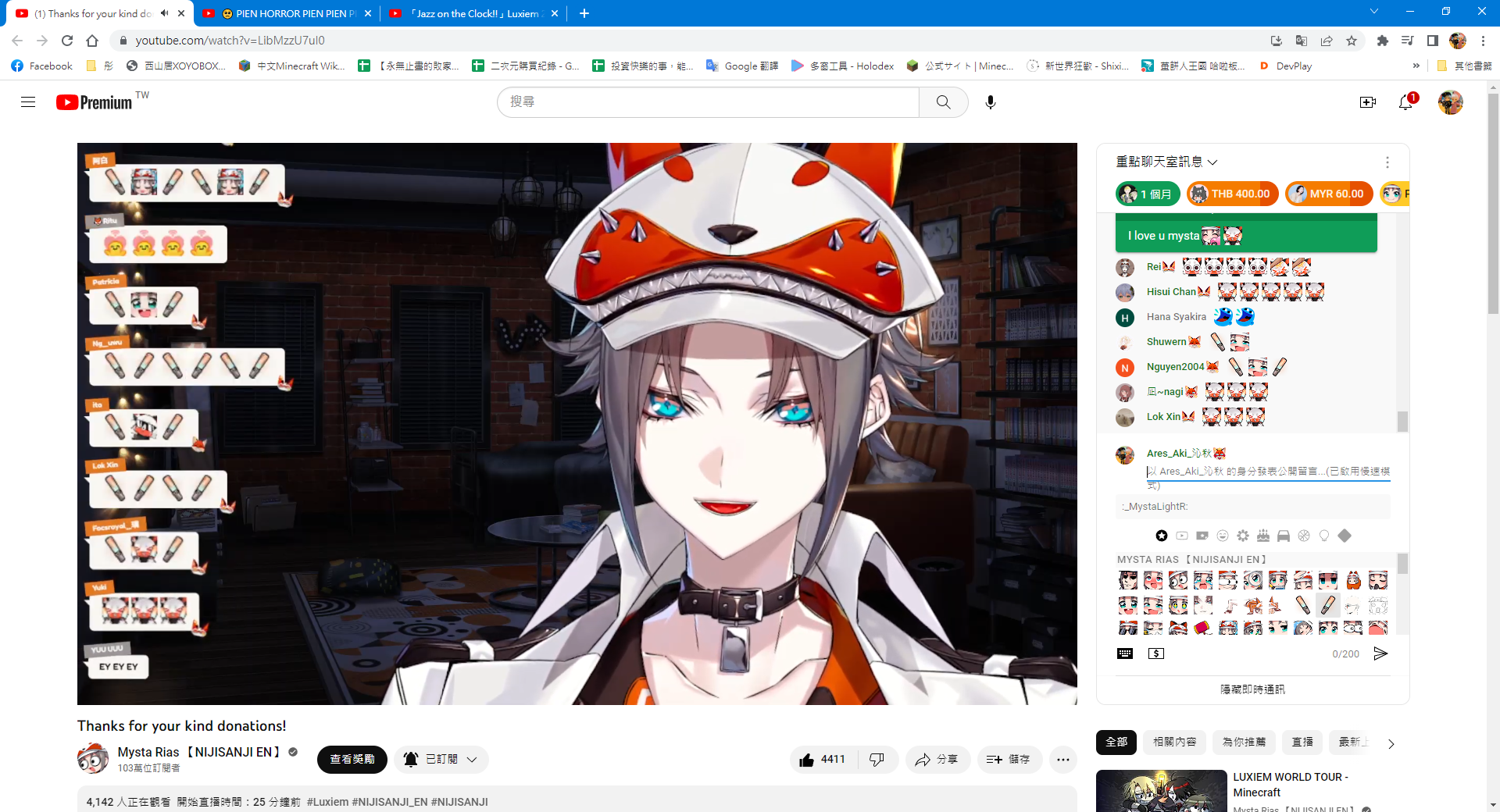Open the Create video icon
This screenshot has height=812, width=1500.
tap(1367, 102)
